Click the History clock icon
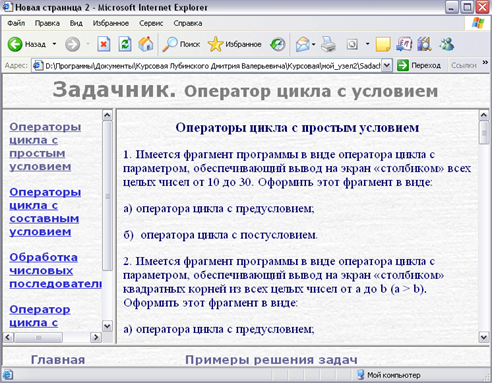The width and height of the screenshot is (492, 383). point(278,44)
